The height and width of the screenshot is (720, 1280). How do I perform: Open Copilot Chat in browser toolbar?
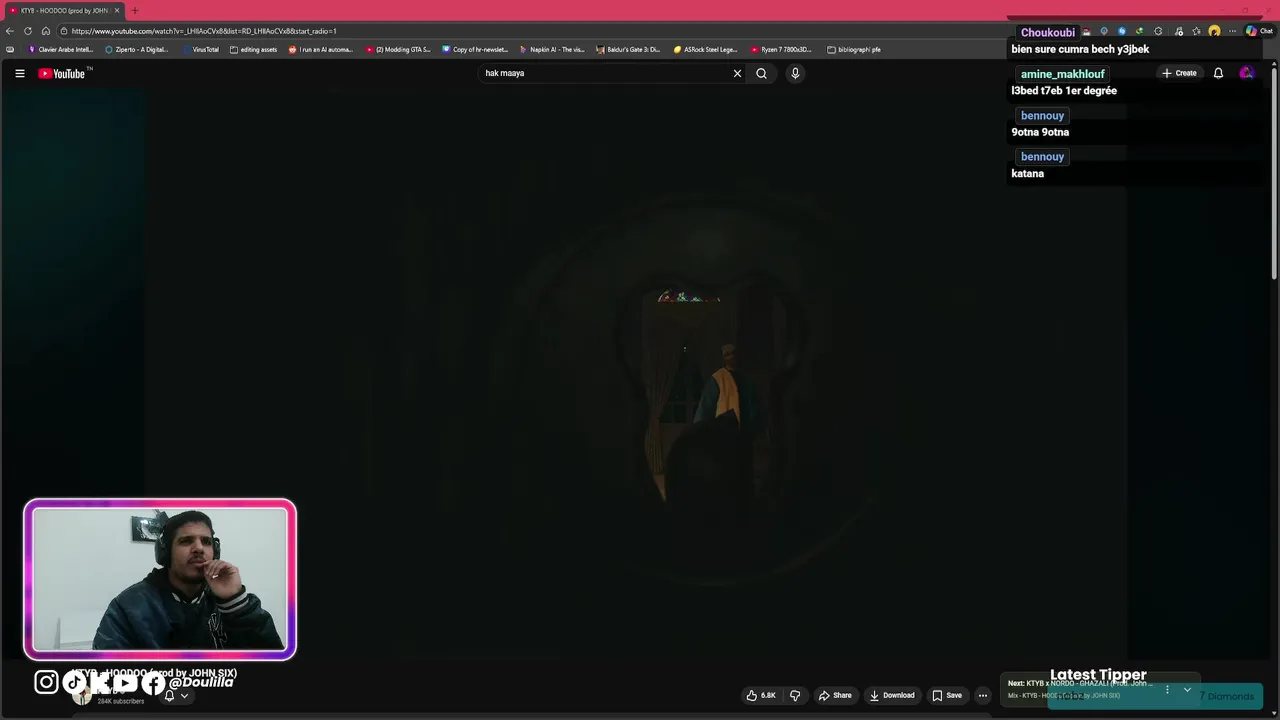point(1259,31)
